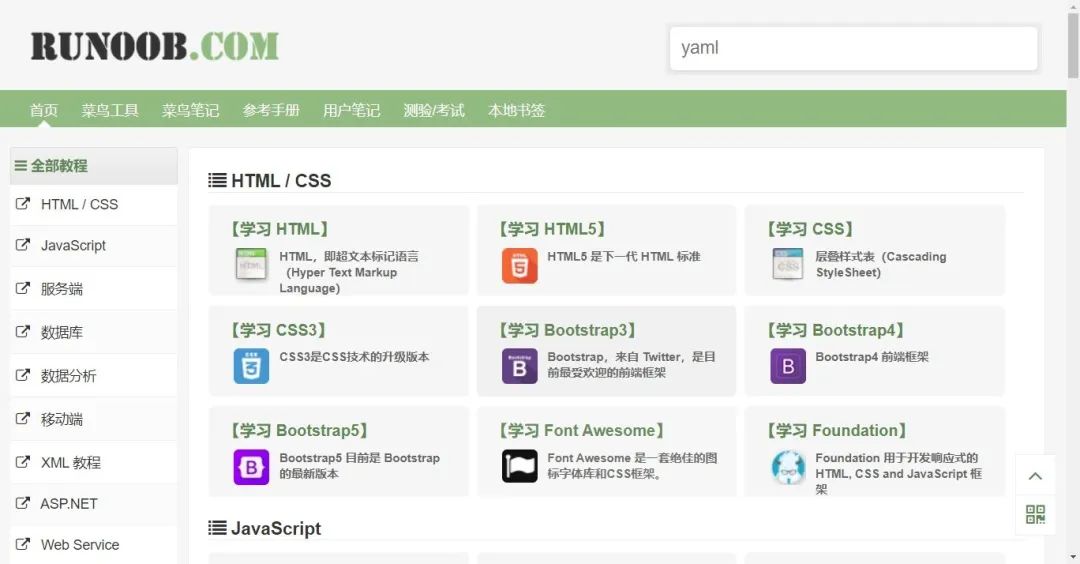Open the 【学习 CSS】 tutorial link
This screenshot has height=564, width=1080.
coord(810,229)
